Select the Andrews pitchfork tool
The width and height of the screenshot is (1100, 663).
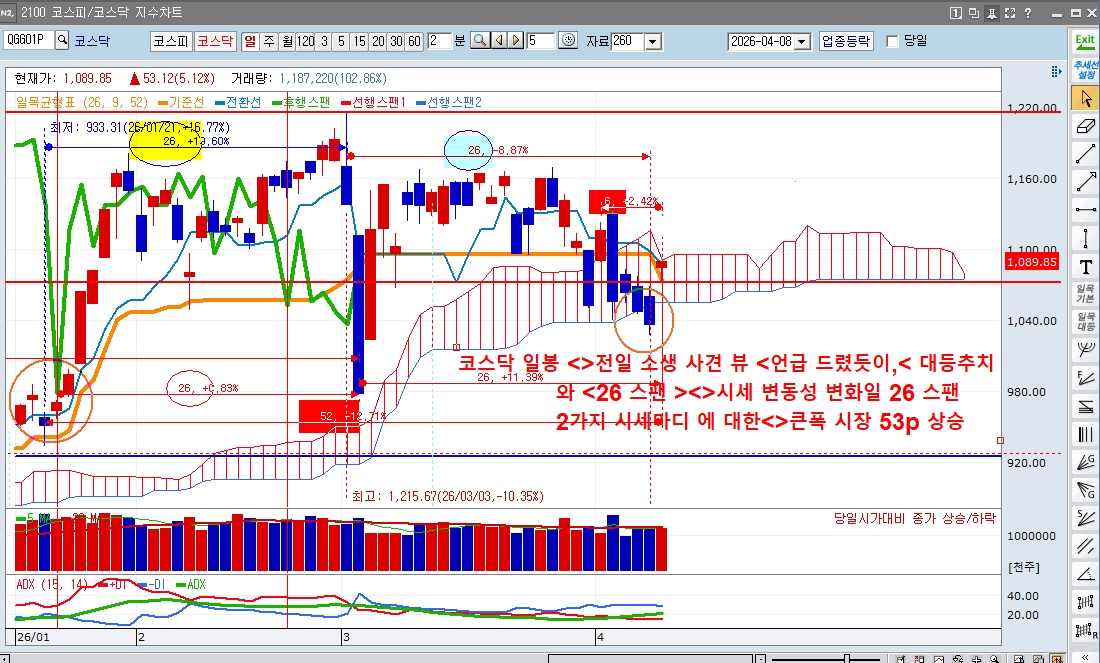point(1085,349)
